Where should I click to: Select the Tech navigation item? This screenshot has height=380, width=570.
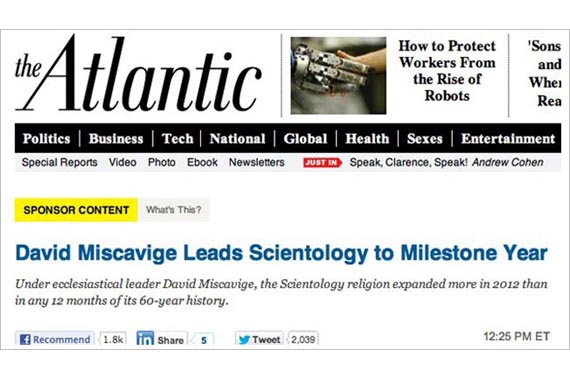point(177,139)
